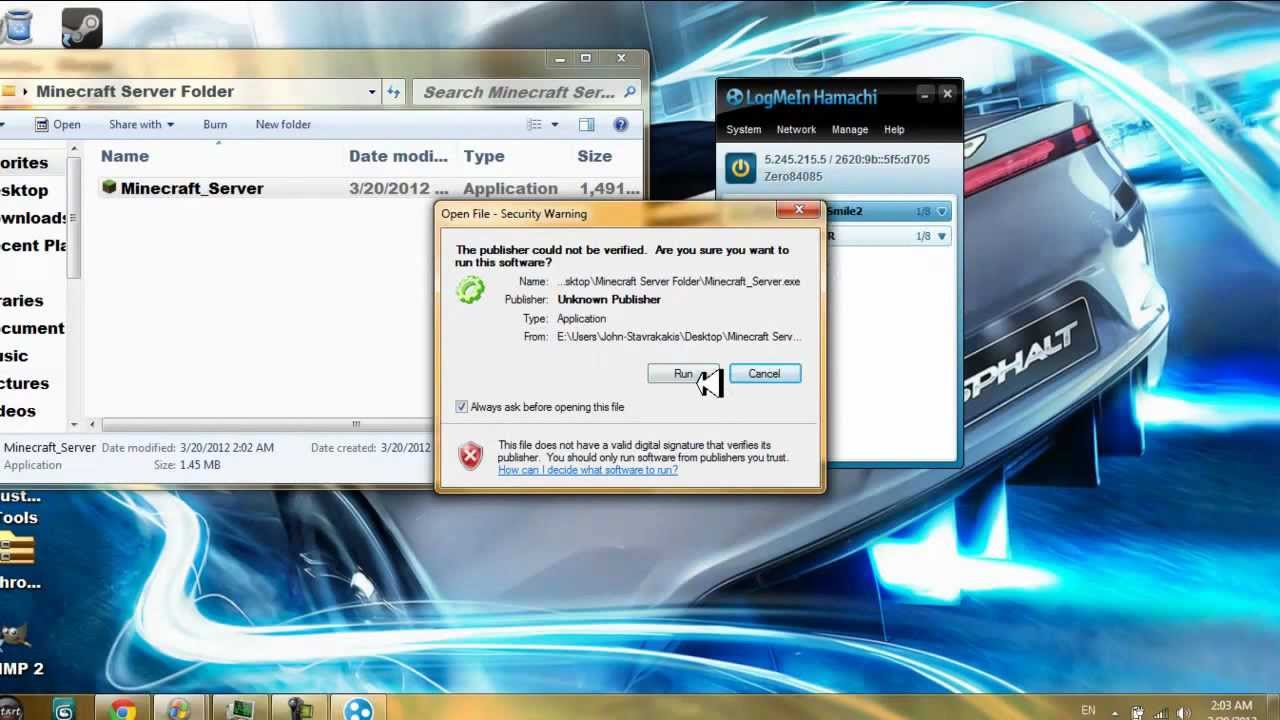Click the EN language indicator in taskbar
This screenshot has width=1280, height=720.
point(1088,710)
